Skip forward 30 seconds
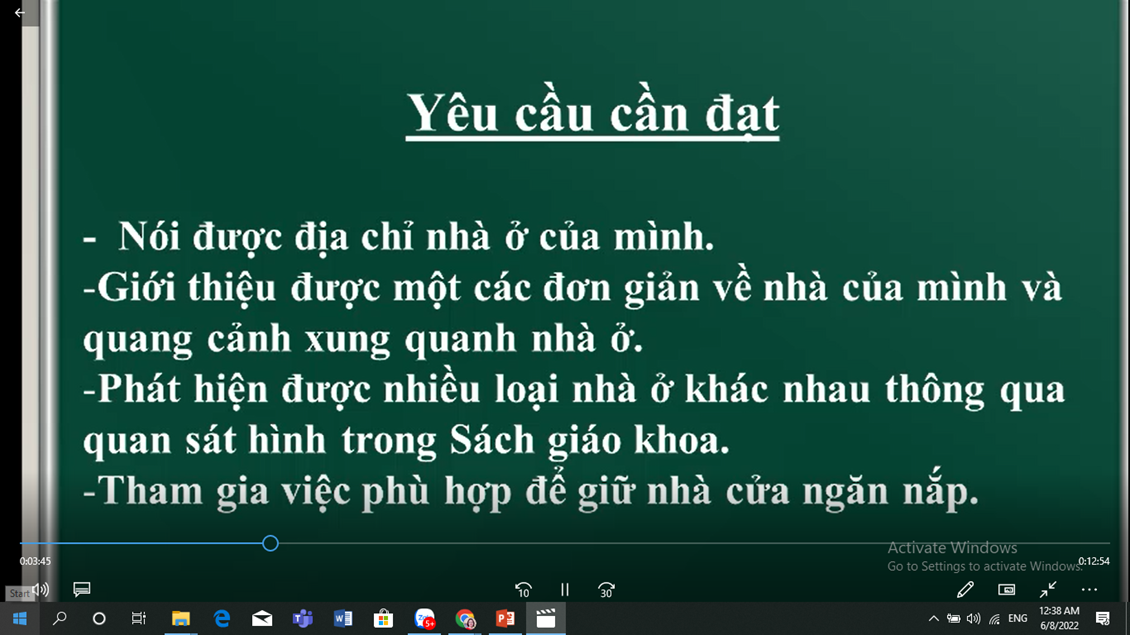Screen dimensions: 1130x635 coord(606,590)
